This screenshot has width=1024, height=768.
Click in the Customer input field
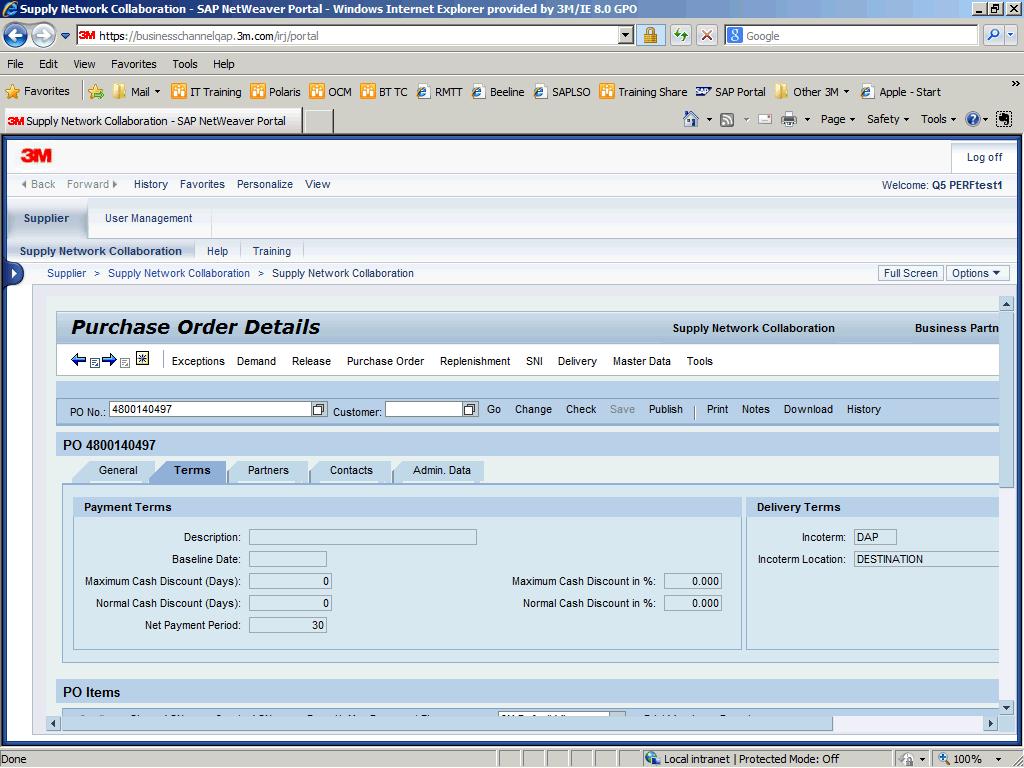pyautogui.click(x=424, y=409)
